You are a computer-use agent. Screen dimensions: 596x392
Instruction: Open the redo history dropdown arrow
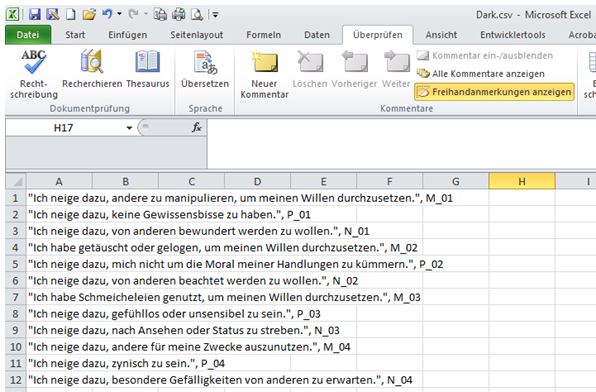(146, 14)
